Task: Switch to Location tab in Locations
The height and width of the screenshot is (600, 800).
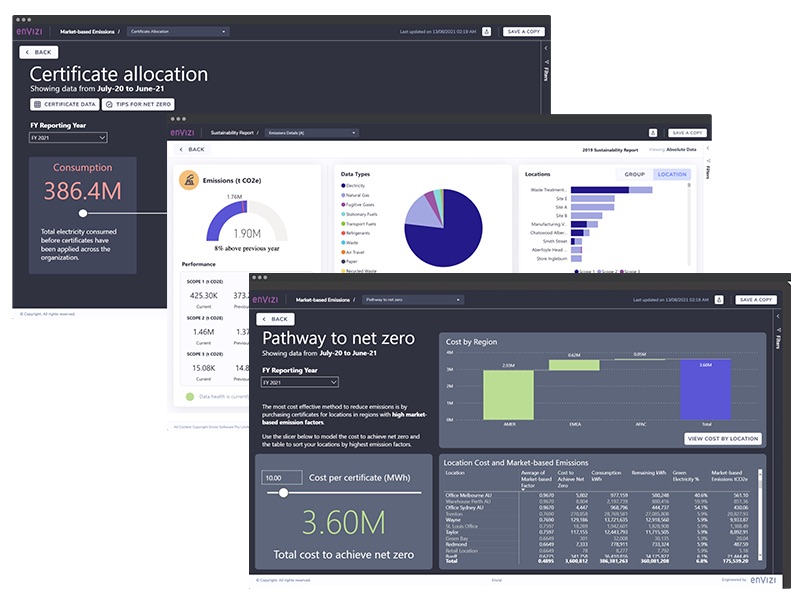Action: click(672, 174)
